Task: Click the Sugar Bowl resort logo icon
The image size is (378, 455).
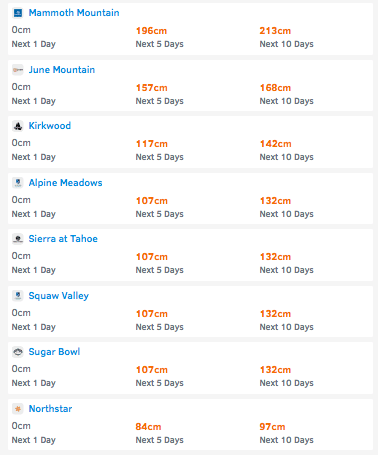Action: coord(18,352)
